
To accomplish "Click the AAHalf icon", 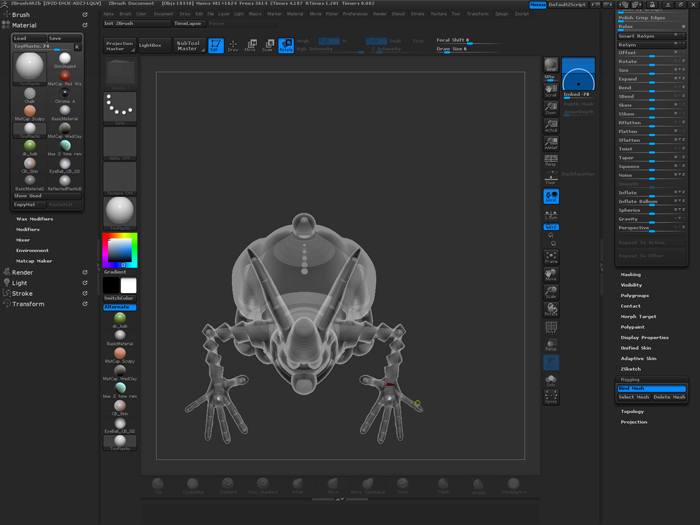I will coord(551,143).
